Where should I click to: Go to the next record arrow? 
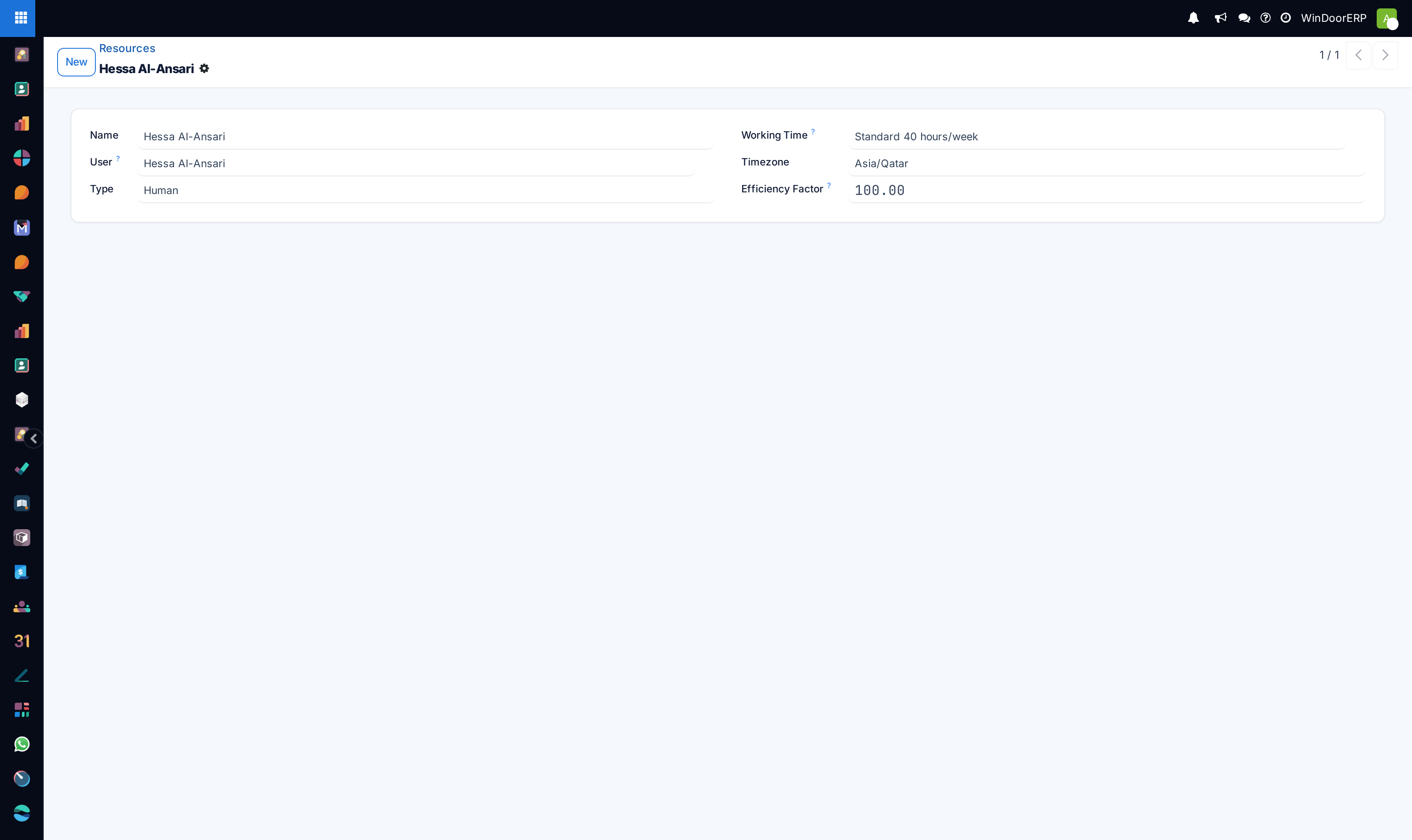click(x=1386, y=55)
